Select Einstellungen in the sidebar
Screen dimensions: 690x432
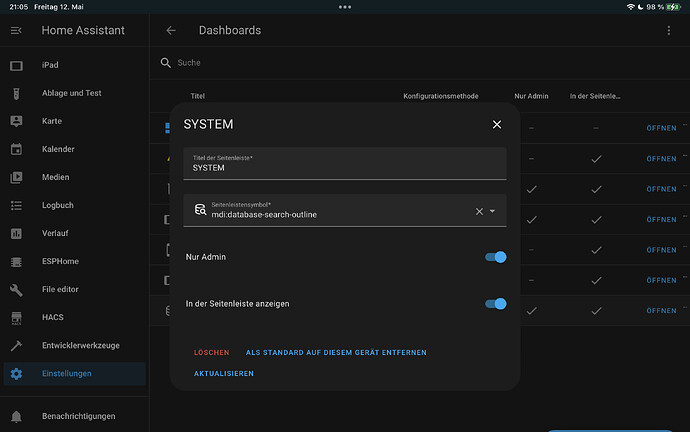point(75,374)
